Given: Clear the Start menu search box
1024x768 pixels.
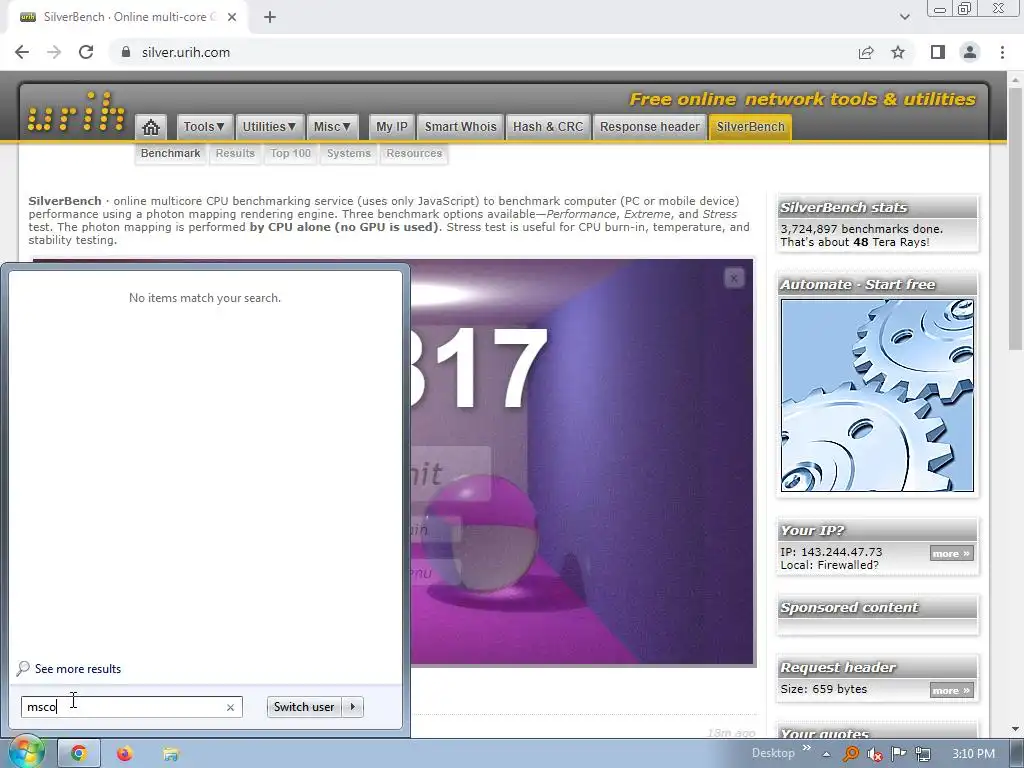Looking at the screenshot, I should point(231,707).
